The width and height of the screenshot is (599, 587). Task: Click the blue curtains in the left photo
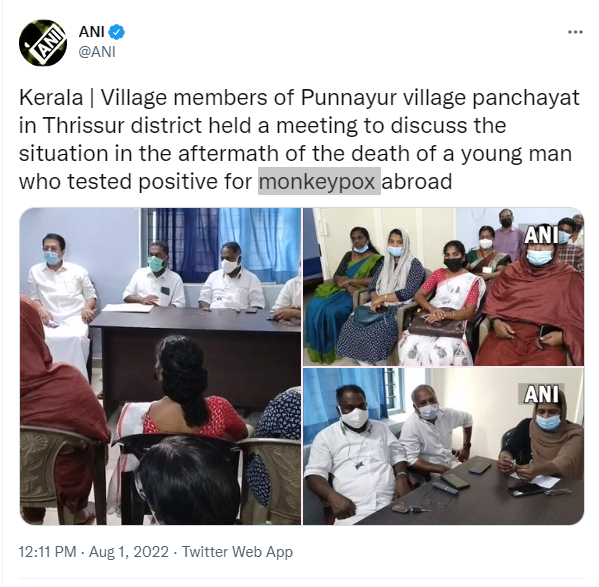[221, 243]
